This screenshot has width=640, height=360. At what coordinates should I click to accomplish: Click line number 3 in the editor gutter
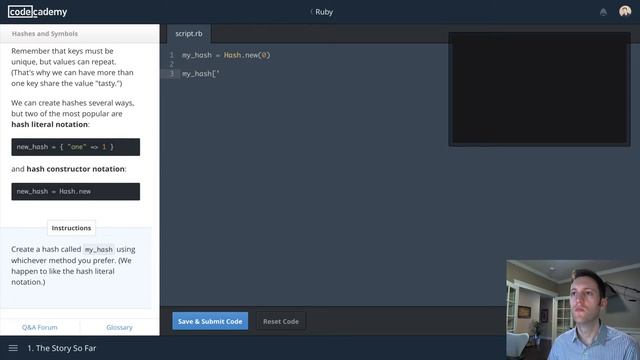tap(171, 74)
